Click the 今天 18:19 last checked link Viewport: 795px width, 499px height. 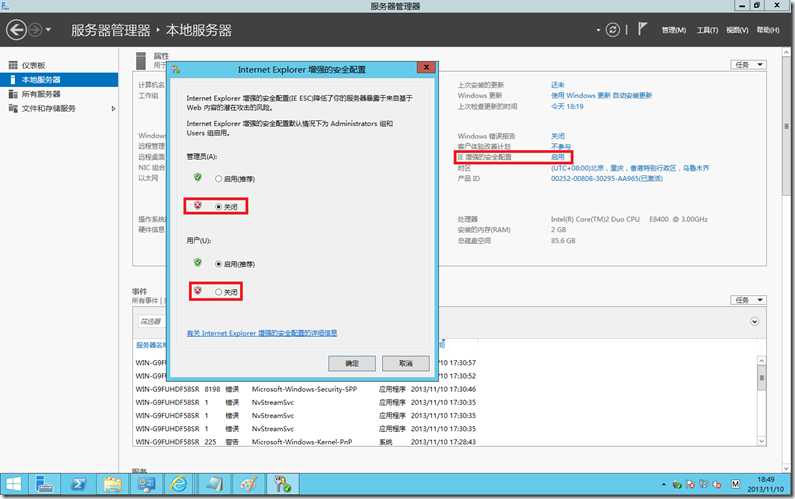(x=567, y=106)
